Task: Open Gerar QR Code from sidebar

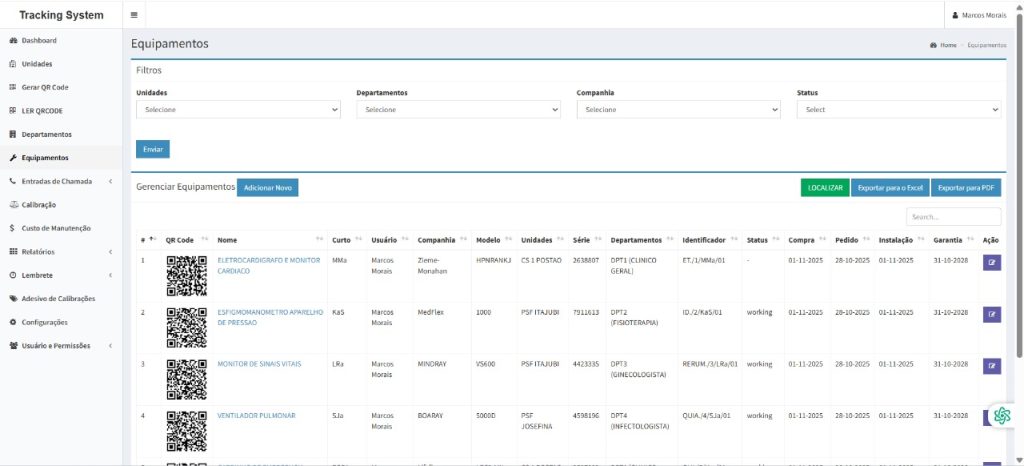Action: (x=45, y=87)
